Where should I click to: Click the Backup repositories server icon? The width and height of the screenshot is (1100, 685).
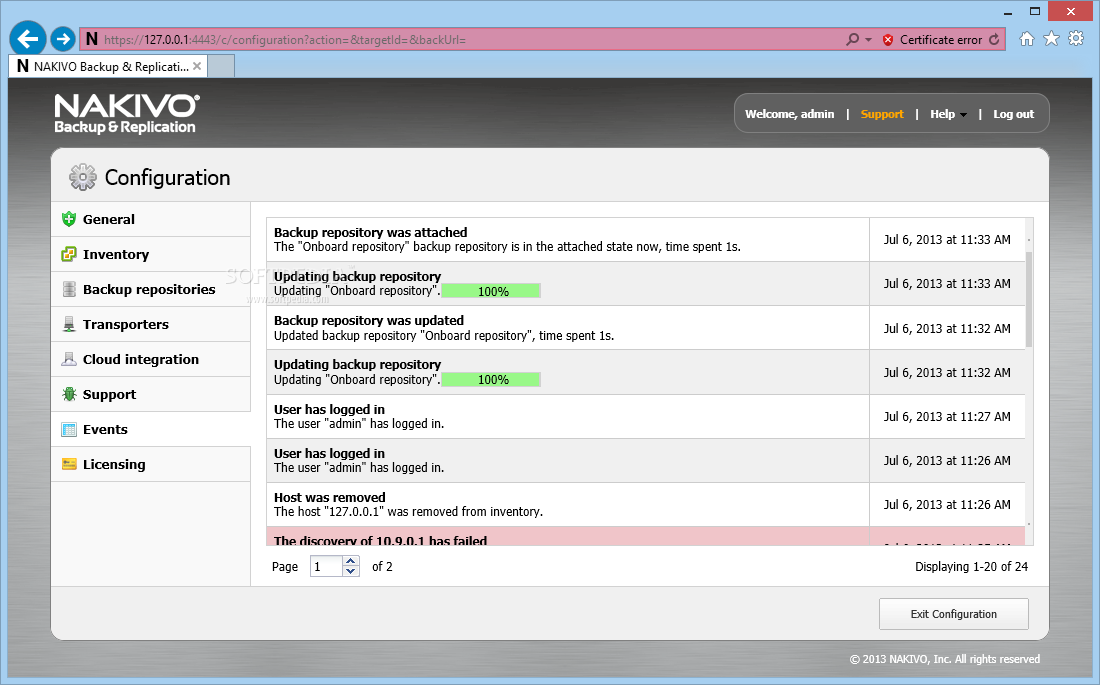(x=69, y=289)
